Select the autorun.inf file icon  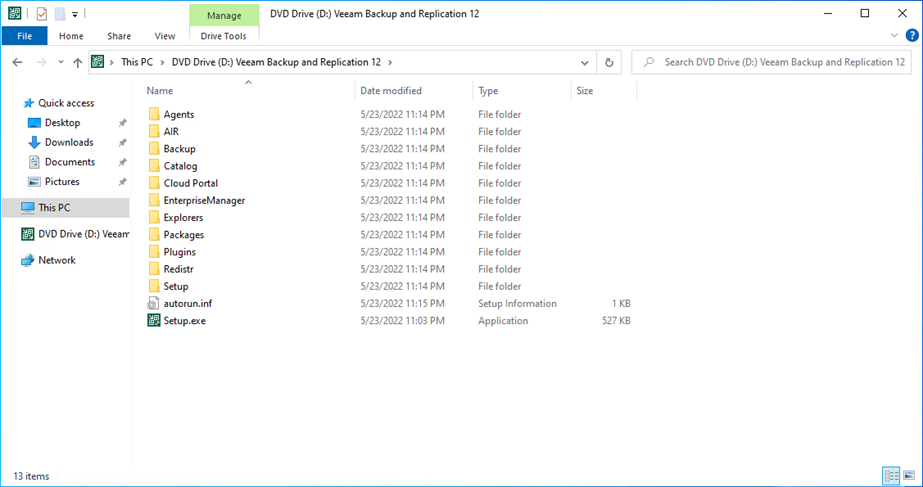(x=154, y=303)
